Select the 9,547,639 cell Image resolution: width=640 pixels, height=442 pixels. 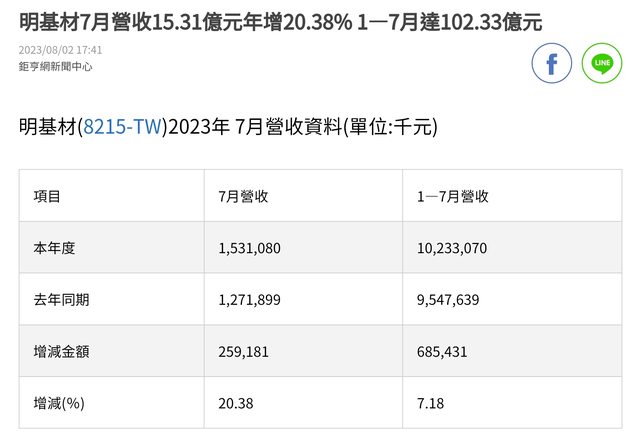[449, 299]
